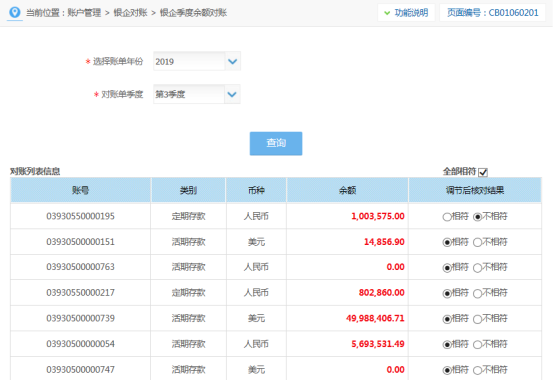Click the 查询 button
554x380 pixels.
coord(276,143)
